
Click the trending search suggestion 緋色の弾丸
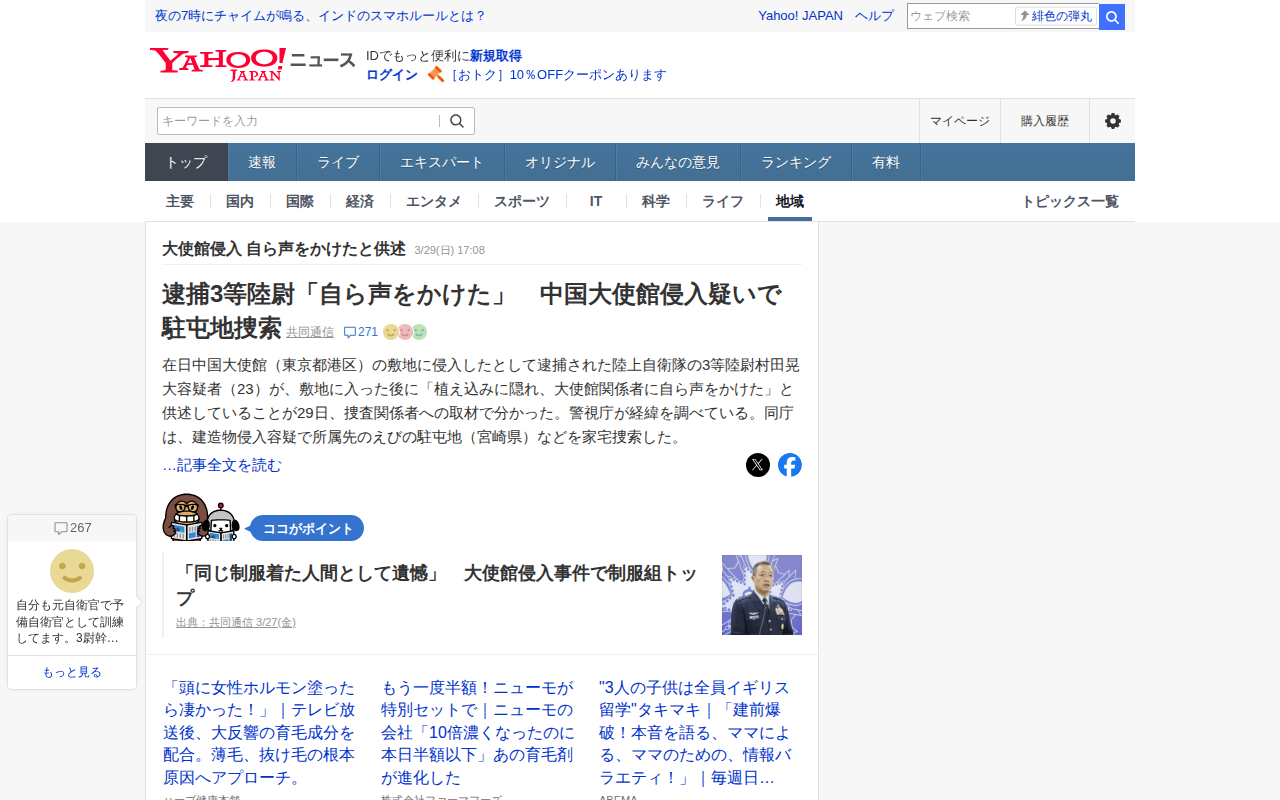[1056, 16]
